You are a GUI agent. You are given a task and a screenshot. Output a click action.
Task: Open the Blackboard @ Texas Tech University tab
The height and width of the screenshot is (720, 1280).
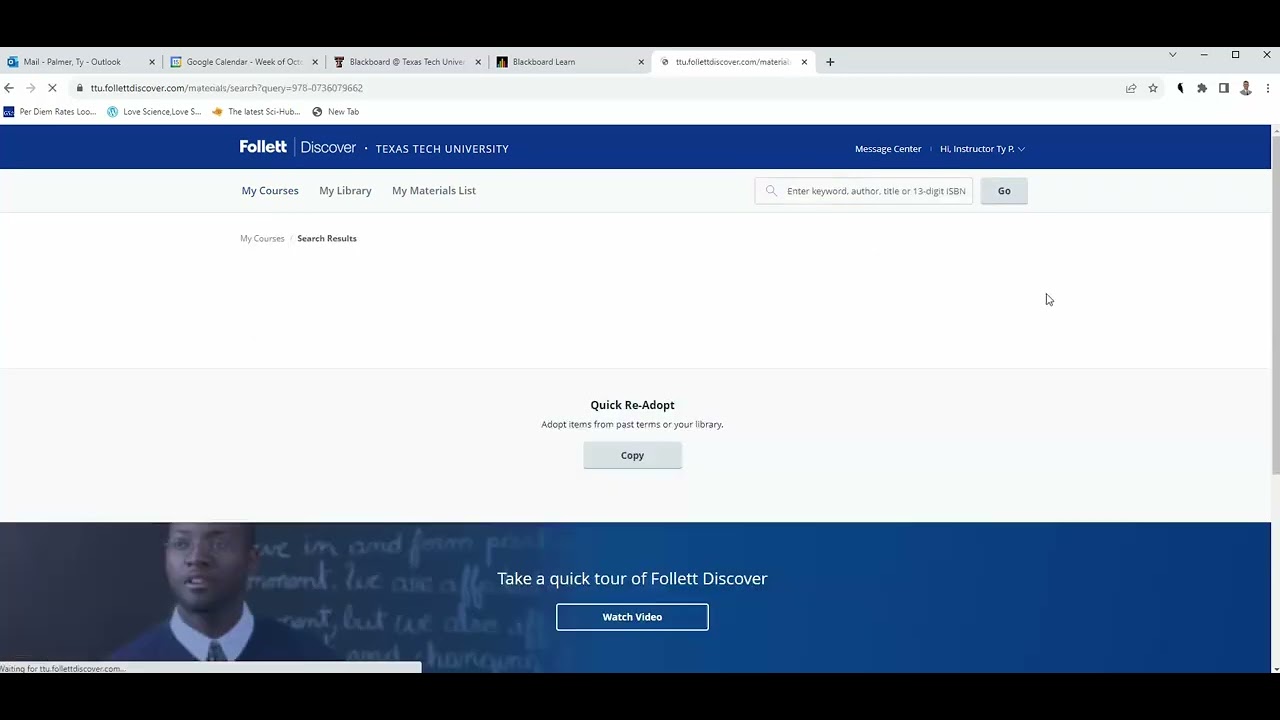click(x=407, y=62)
